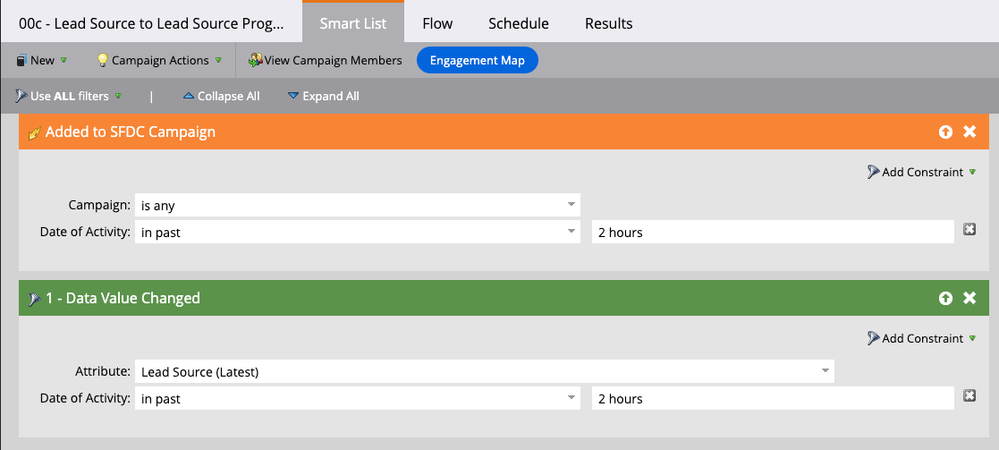The image size is (999, 450).
Task: Switch to the Flow tab
Action: tap(438, 24)
